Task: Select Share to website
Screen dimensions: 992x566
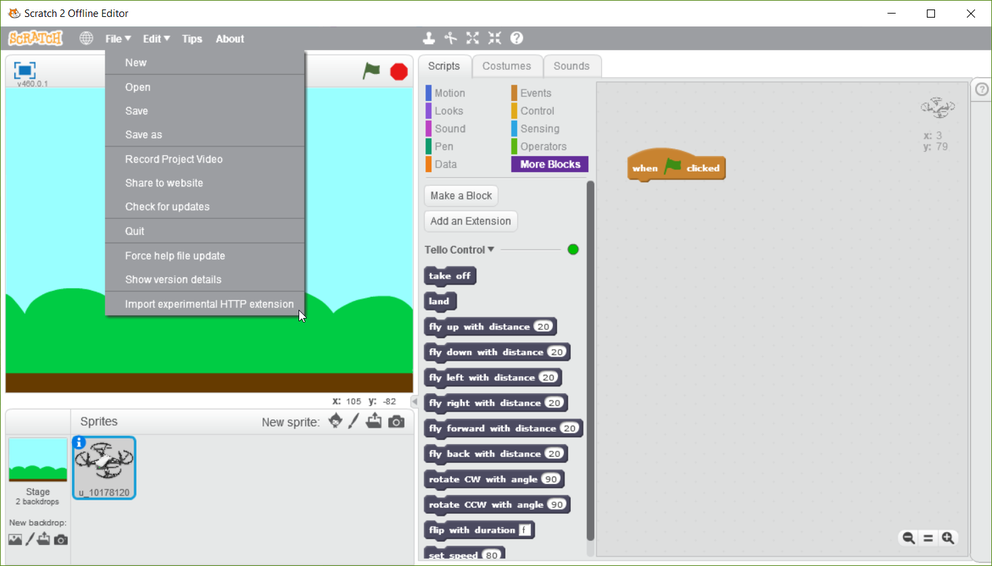Action: click(x=205, y=183)
